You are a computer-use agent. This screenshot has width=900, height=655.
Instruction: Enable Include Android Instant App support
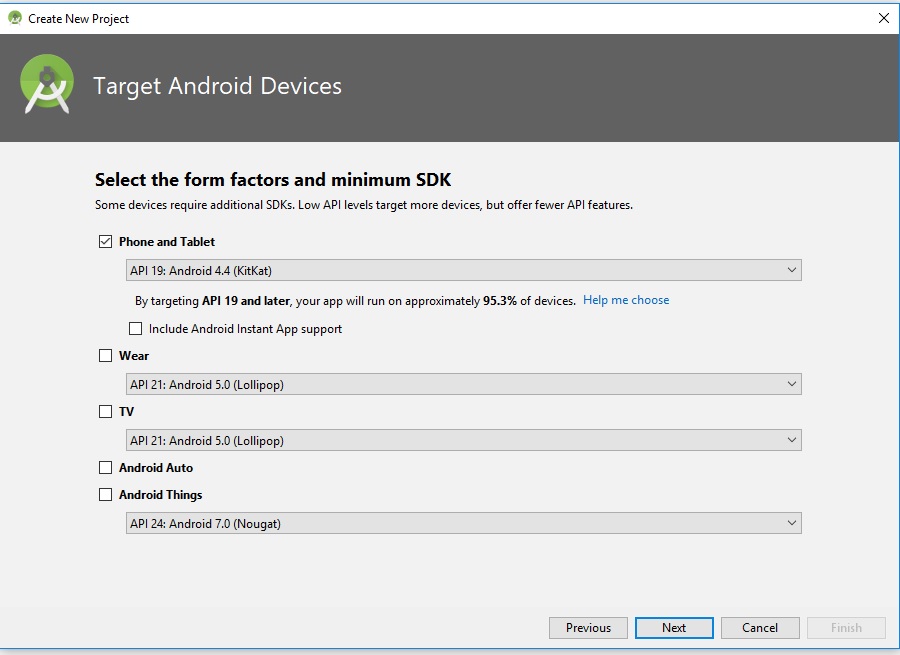pyautogui.click(x=135, y=328)
